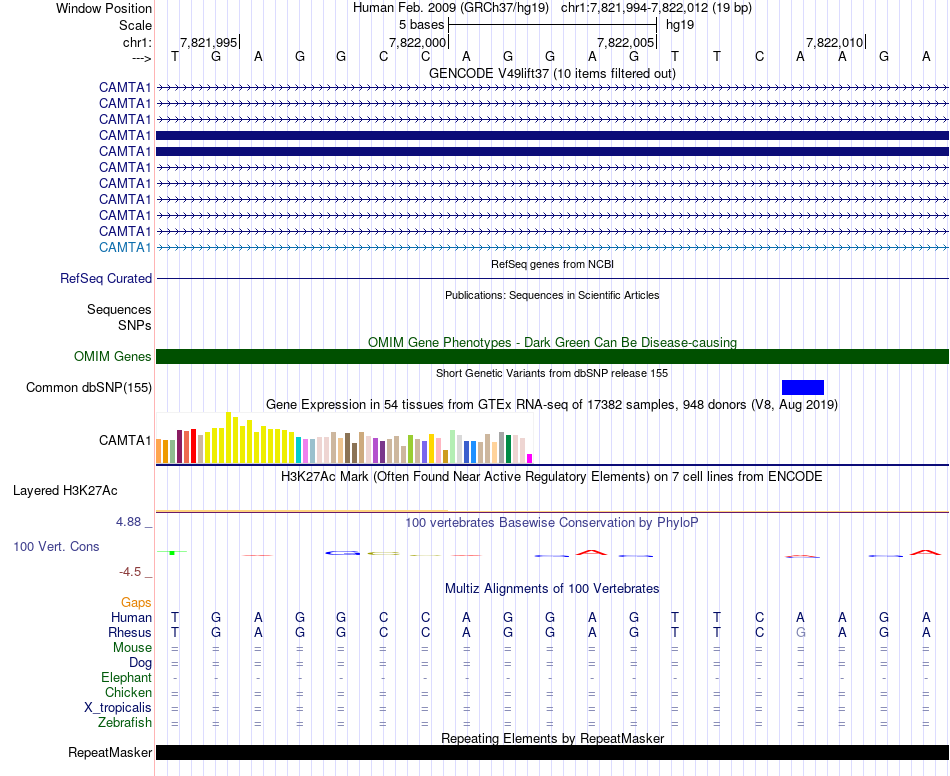Select the X_tropicalis species label

118,708
